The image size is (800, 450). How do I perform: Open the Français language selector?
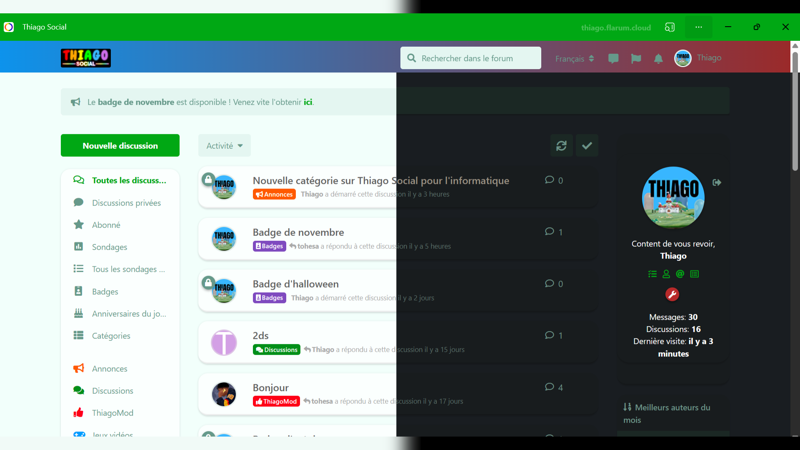(x=574, y=59)
